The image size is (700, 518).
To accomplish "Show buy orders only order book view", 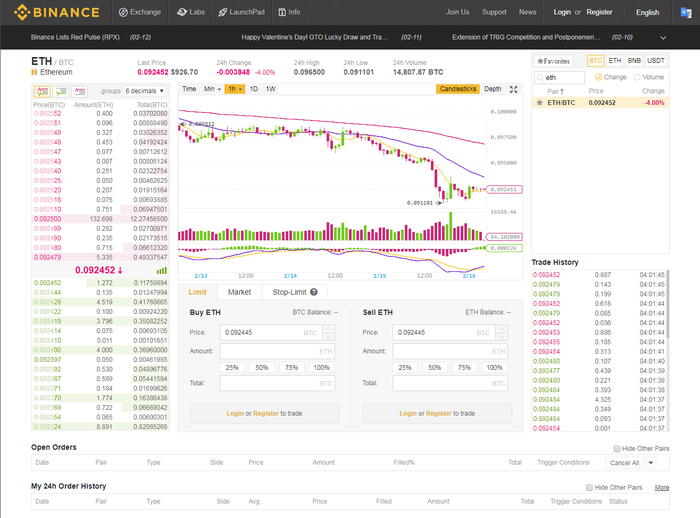I will [61, 92].
